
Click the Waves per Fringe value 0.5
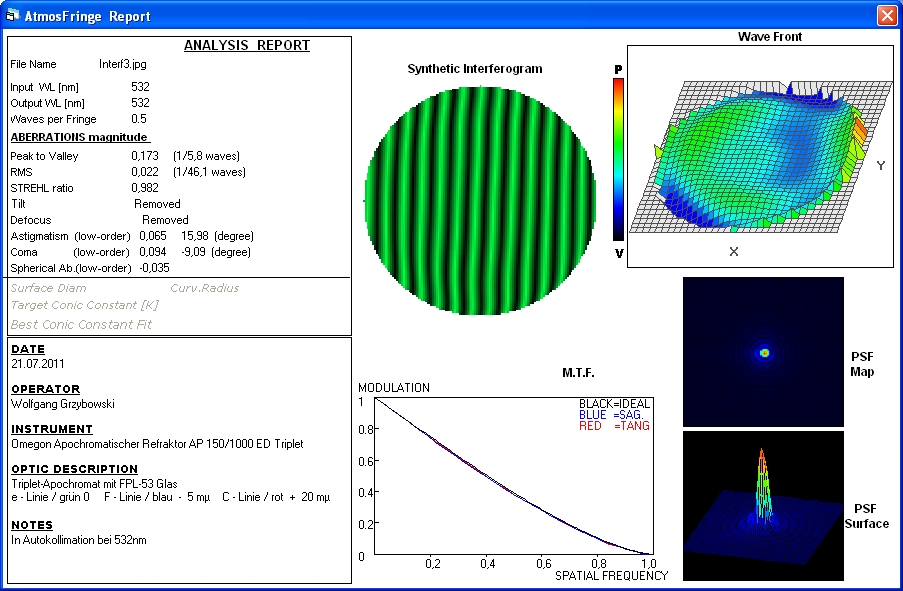pyautogui.click(x=140, y=119)
